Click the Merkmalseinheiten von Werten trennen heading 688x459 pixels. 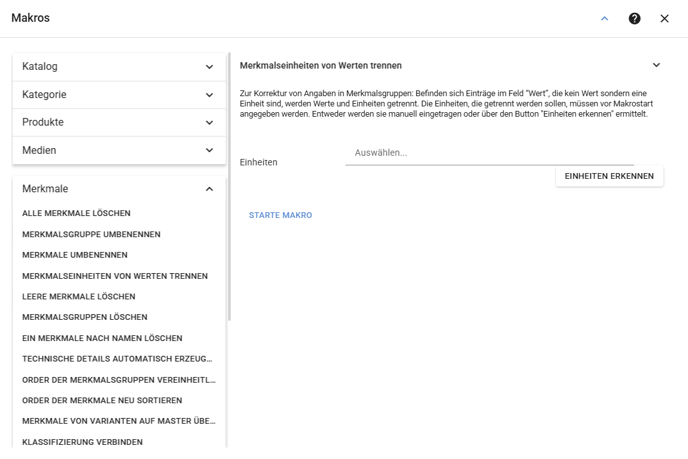pos(321,66)
